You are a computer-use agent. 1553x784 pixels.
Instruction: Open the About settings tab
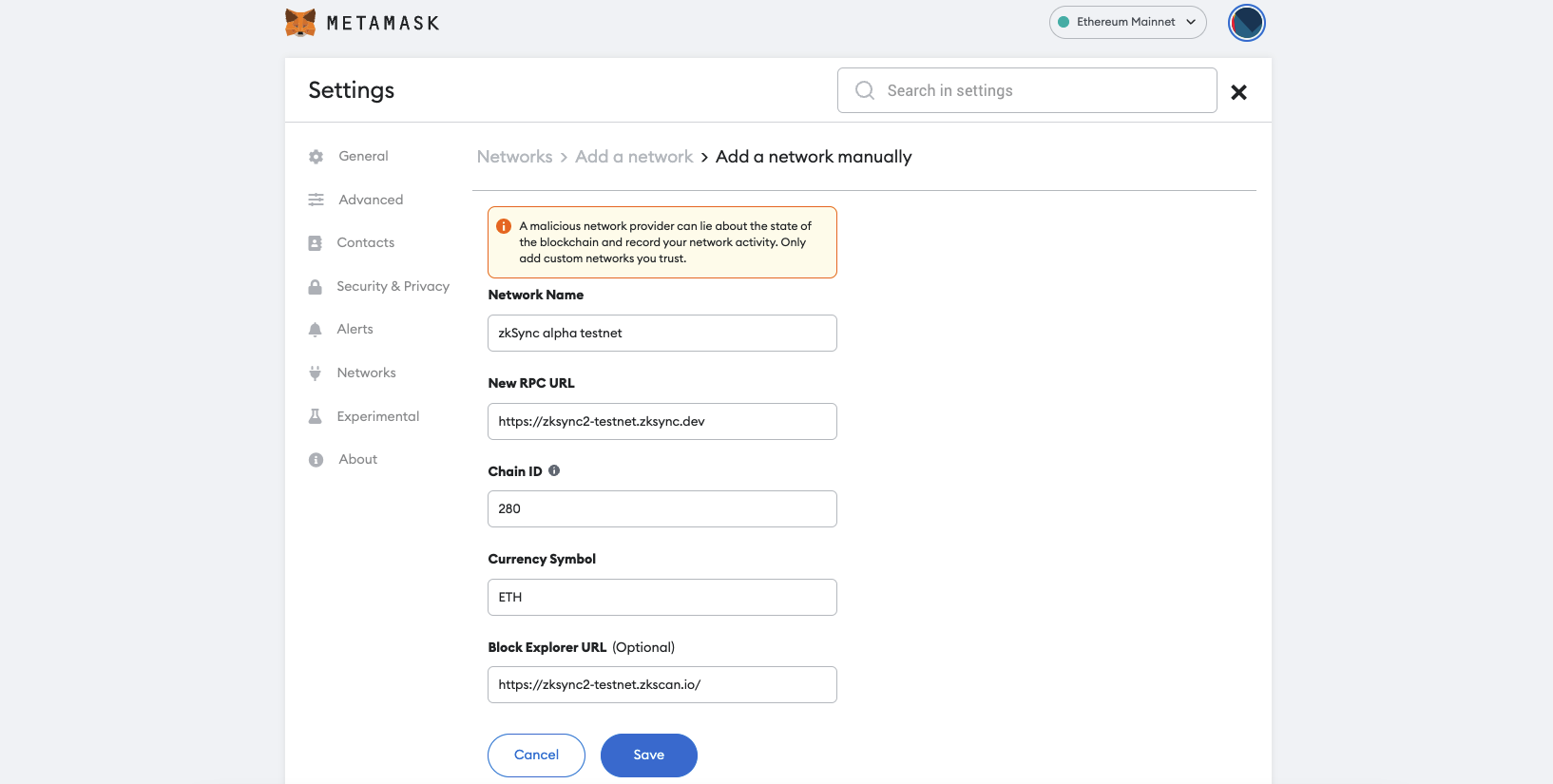[357, 459]
